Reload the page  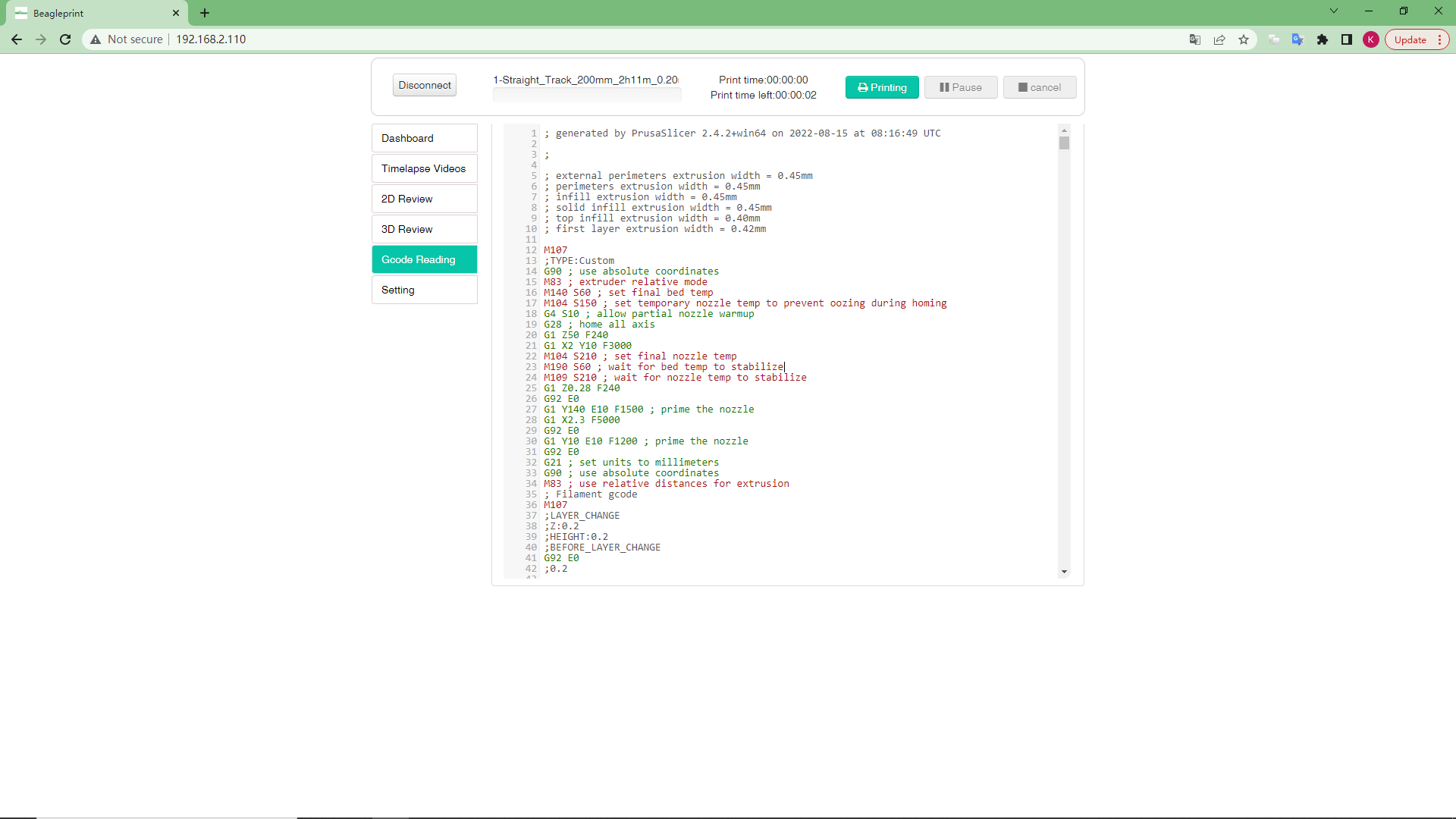[x=65, y=39]
